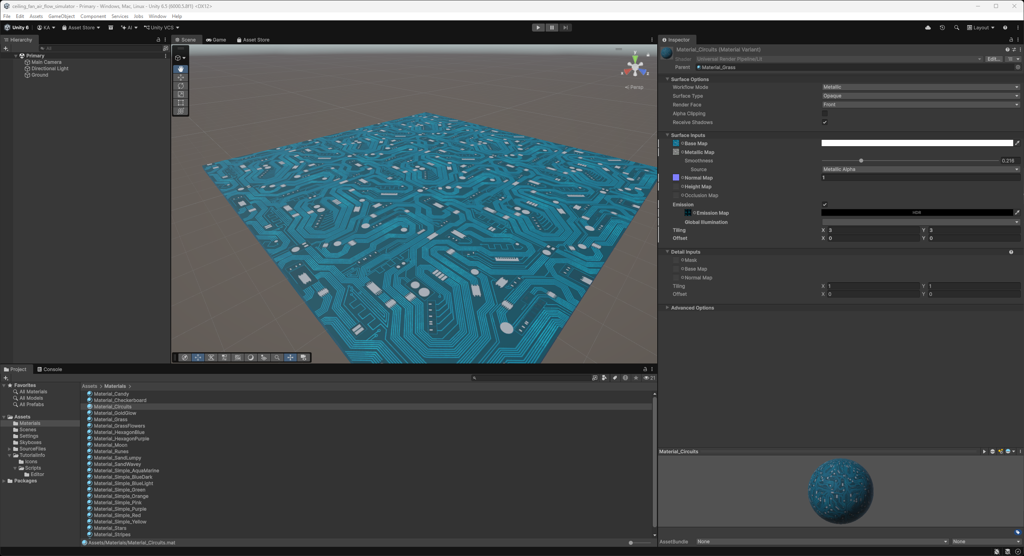Open the Layout dropdown
Screen dimensions: 1024x556
tap(980, 27)
